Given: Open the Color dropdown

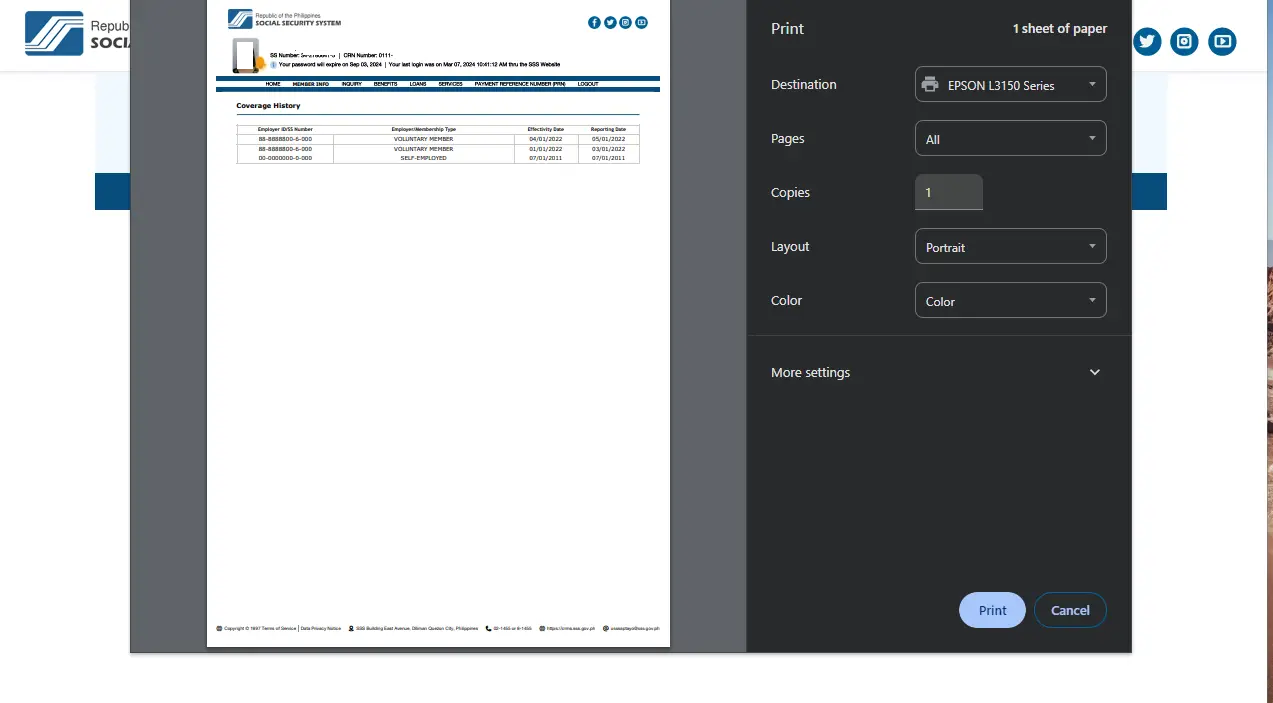Looking at the screenshot, I should pyautogui.click(x=1010, y=300).
